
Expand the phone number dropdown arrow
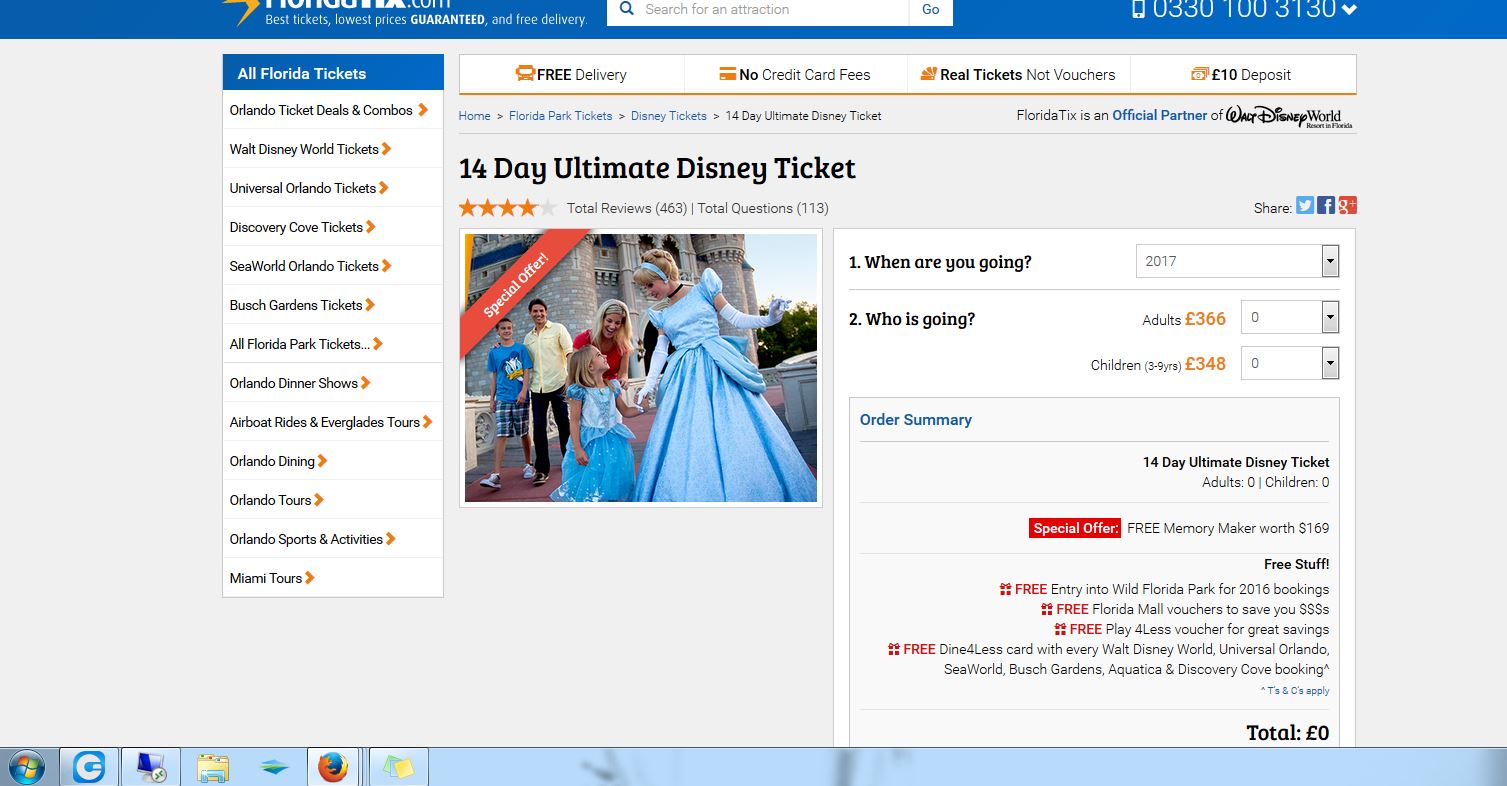click(1349, 11)
